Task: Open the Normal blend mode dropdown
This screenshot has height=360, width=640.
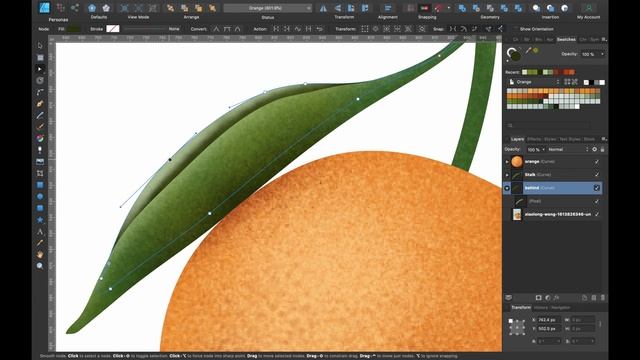Action: coord(568,149)
